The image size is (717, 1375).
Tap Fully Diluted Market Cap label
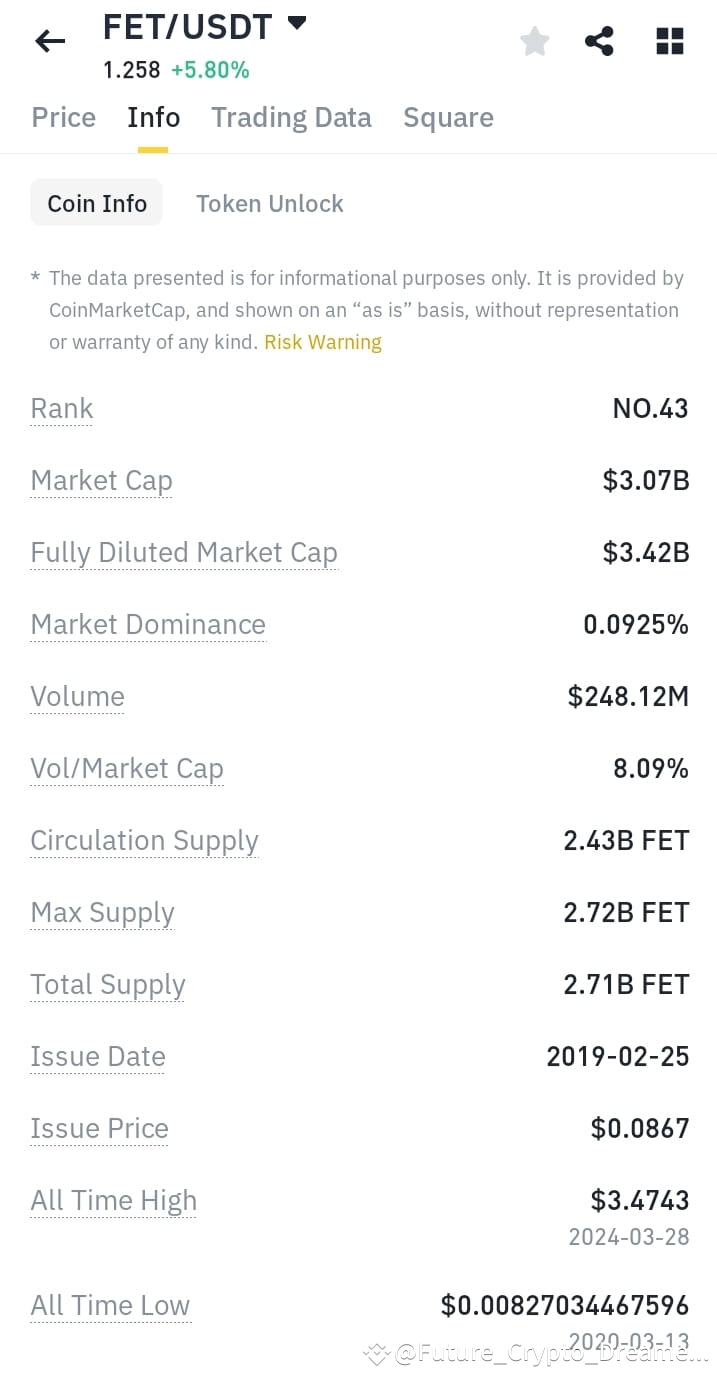(184, 553)
